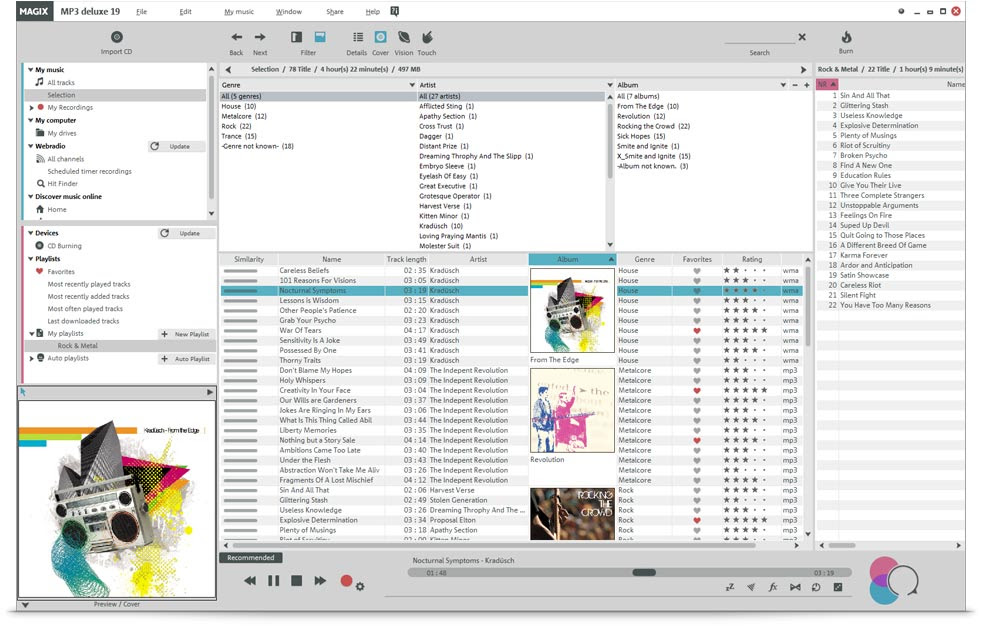Create an Auto Playlist
Screen dimensions: 982x630
pyautogui.click(x=185, y=359)
